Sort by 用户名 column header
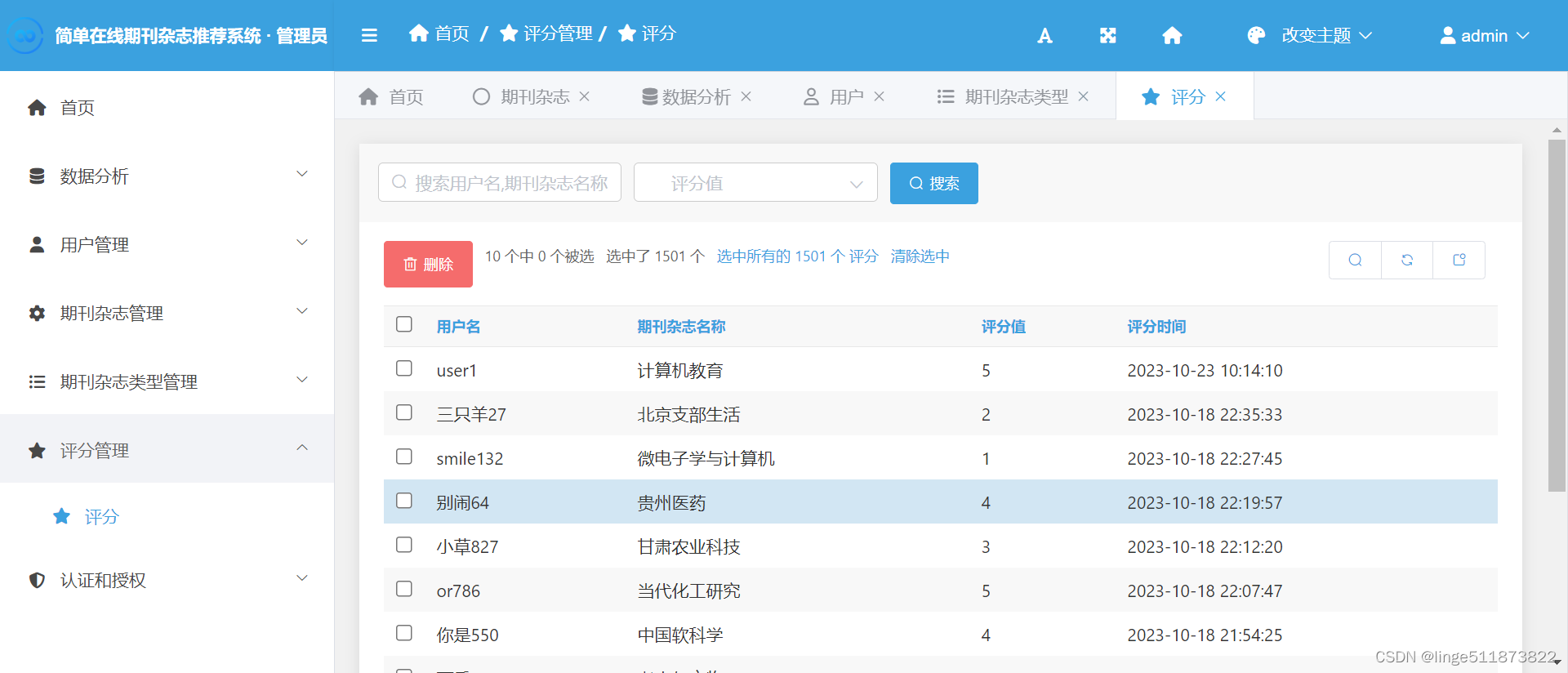 click(x=458, y=327)
